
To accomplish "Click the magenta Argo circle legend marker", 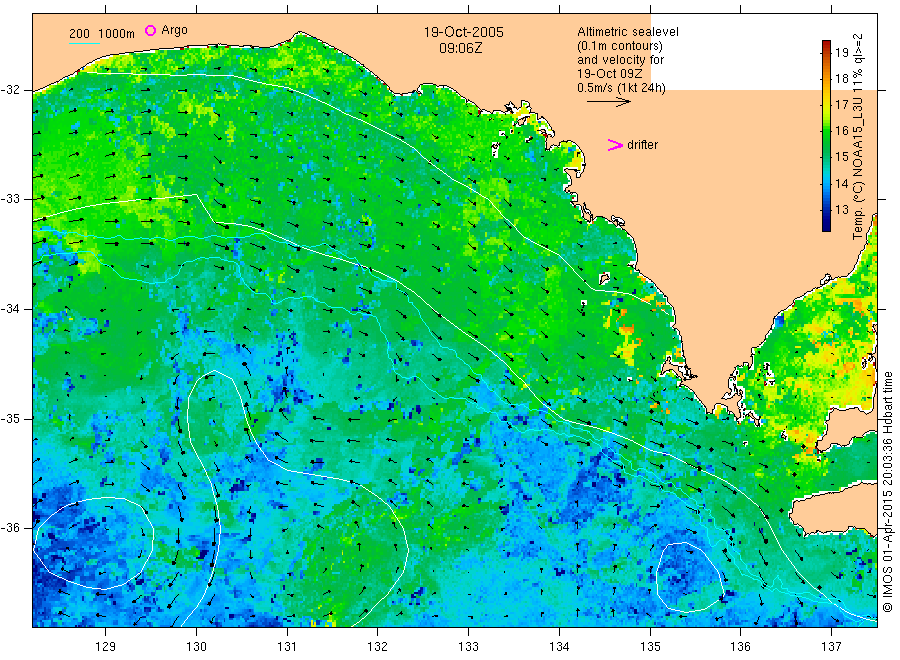I will click(x=150, y=30).
